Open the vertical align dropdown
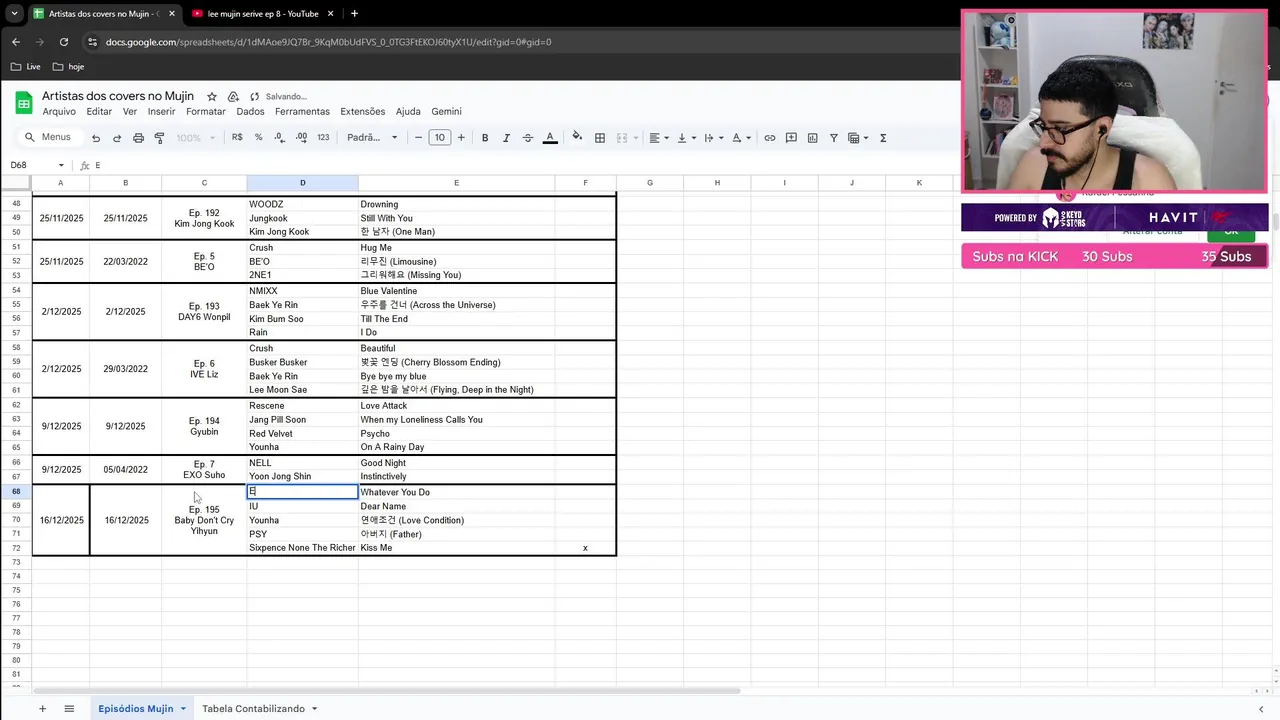 [686, 138]
